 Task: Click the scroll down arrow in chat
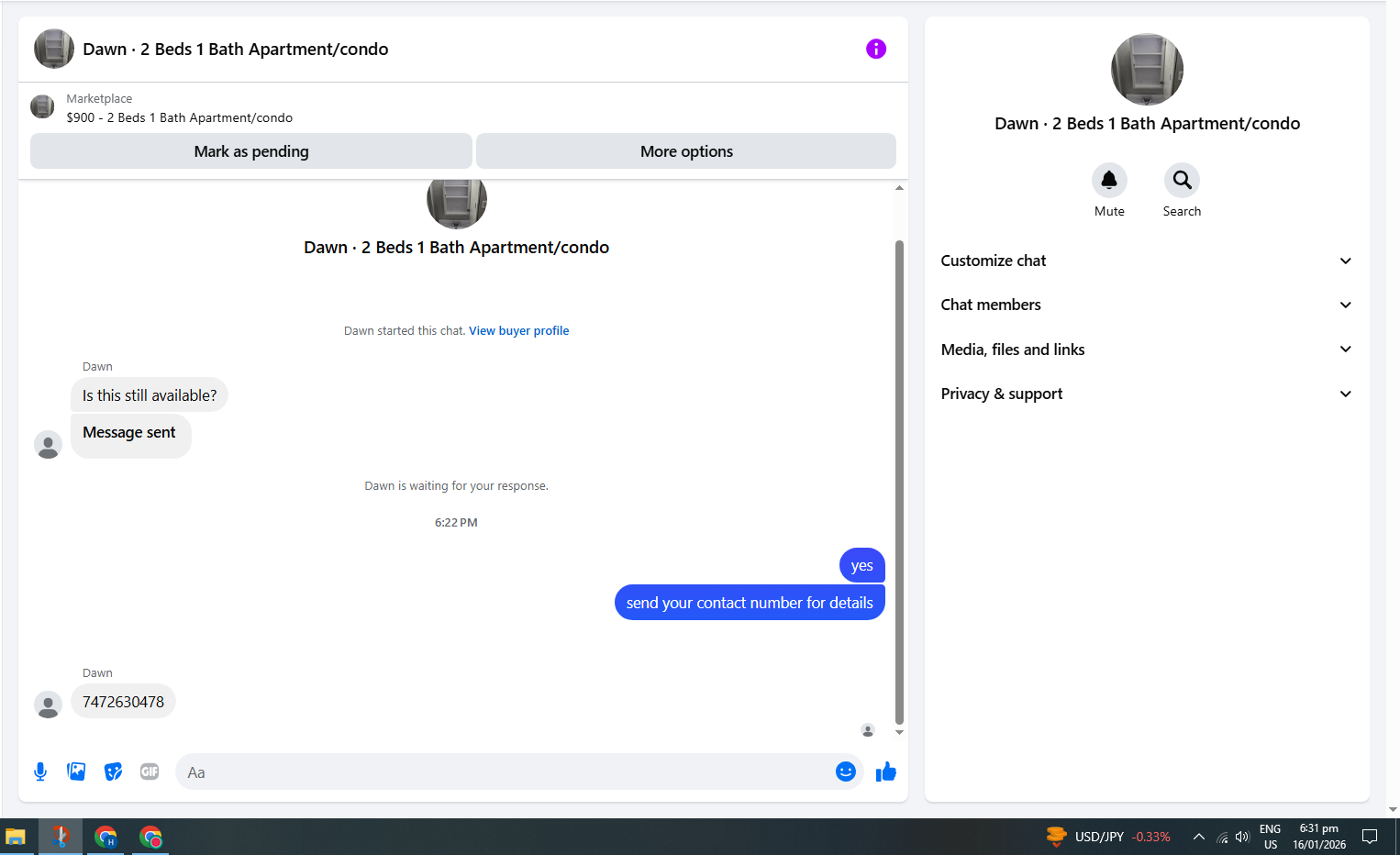point(899,732)
